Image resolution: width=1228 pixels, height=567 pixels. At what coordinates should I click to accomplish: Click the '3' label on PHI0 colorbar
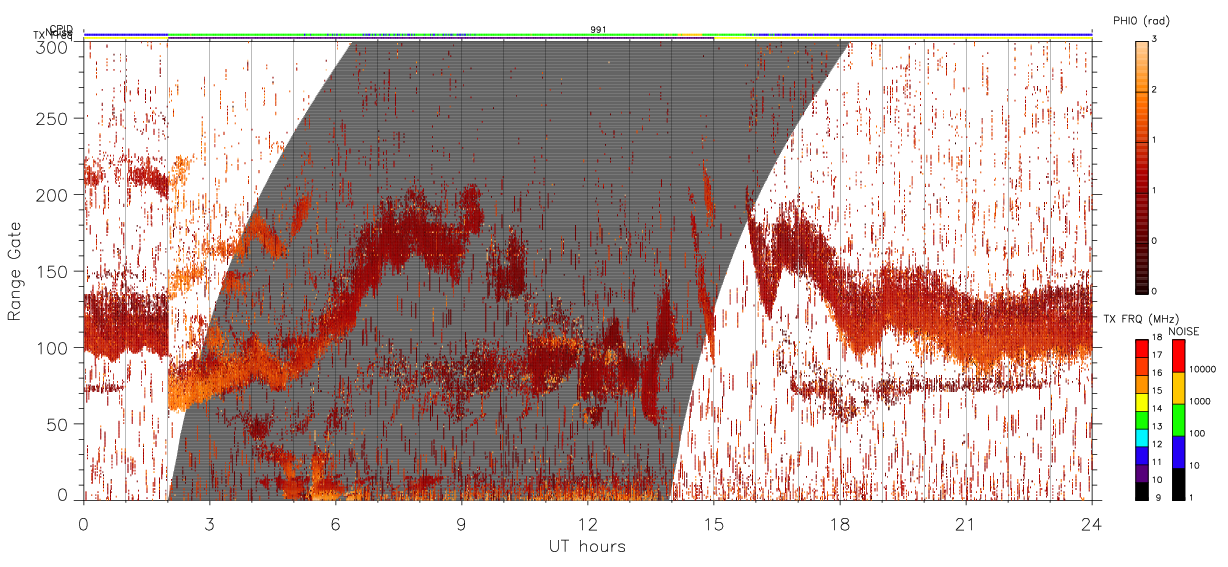coord(1153,39)
